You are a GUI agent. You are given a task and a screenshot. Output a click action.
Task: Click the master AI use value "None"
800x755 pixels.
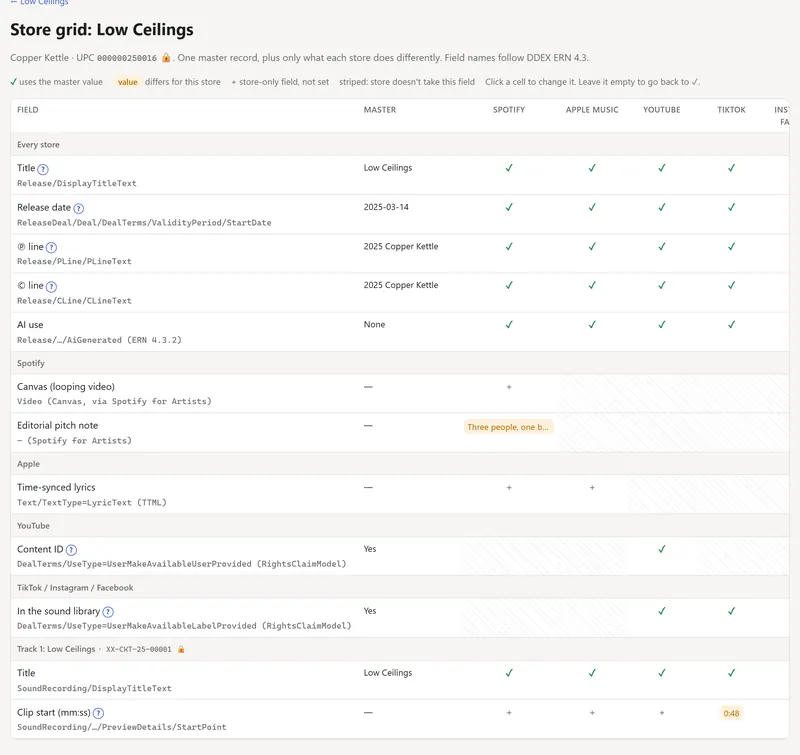(x=374, y=324)
